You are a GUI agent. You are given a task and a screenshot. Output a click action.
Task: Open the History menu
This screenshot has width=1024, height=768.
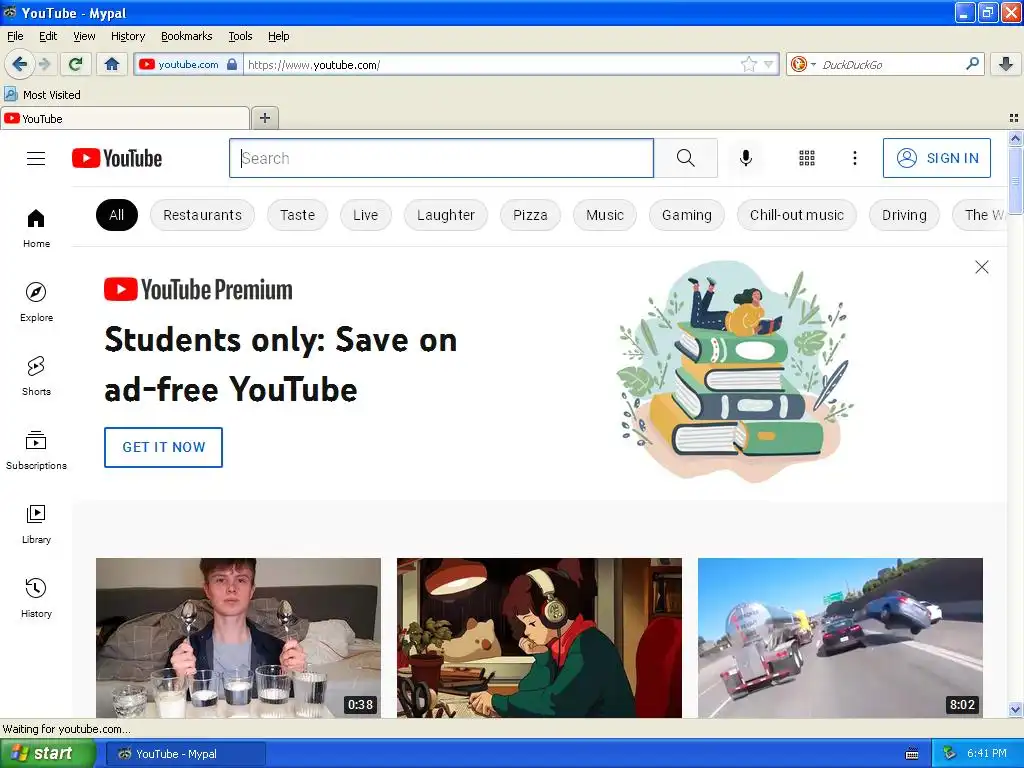pyautogui.click(x=127, y=36)
